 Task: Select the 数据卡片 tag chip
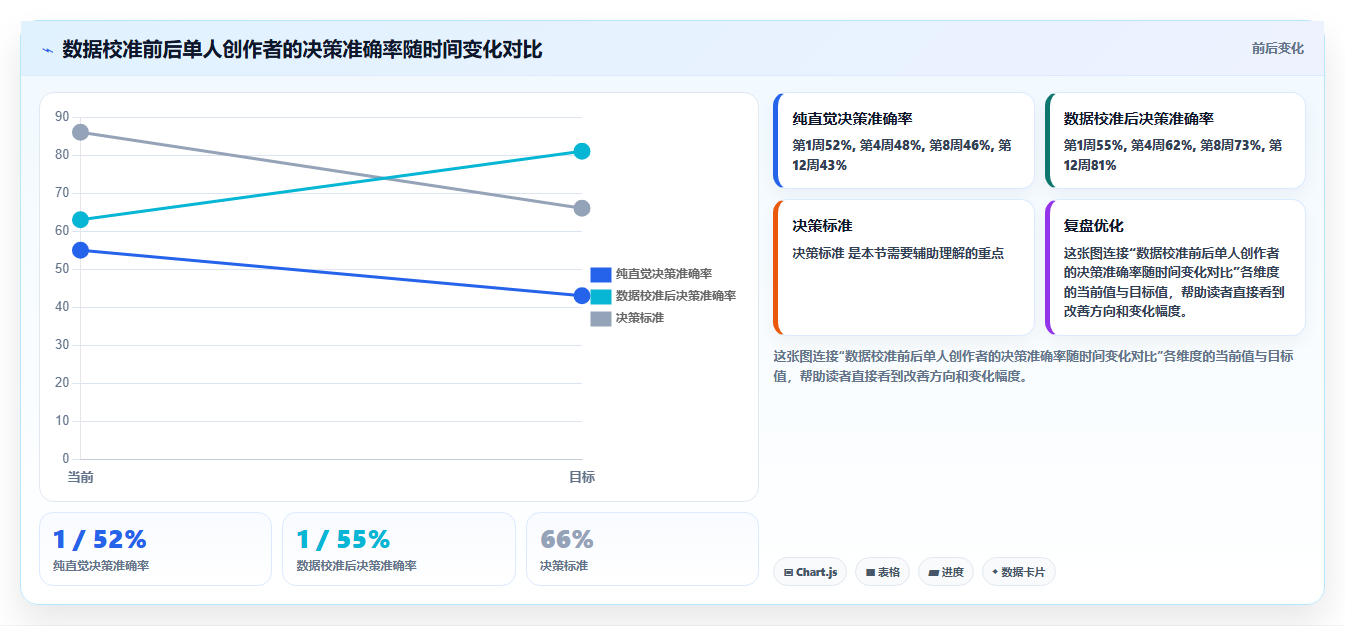tap(1018, 572)
